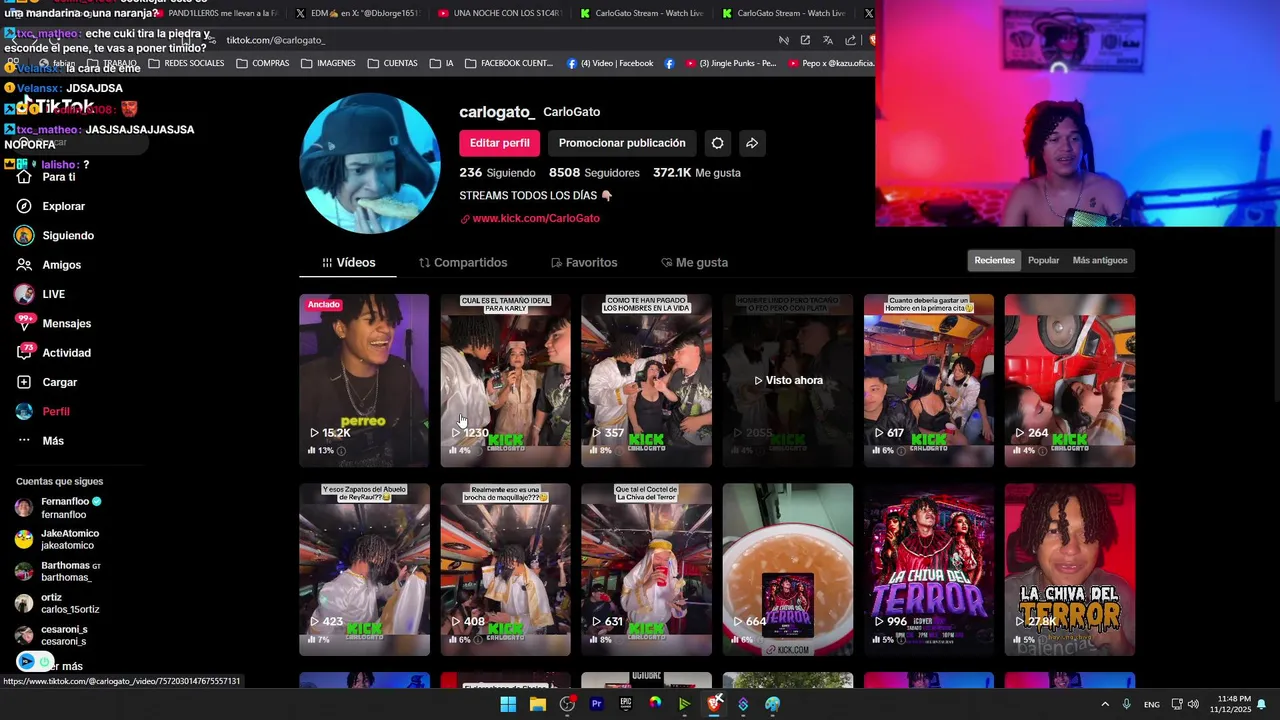Open Mensajes inbox icon
This screenshot has height=720, width=1280.
[x=25, y=323]
